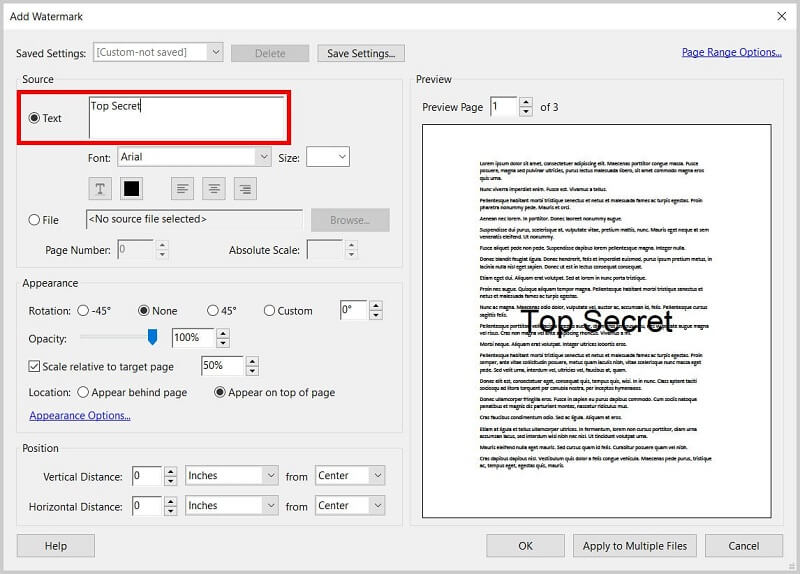Cancel the watermark dialog

point(744,546)
